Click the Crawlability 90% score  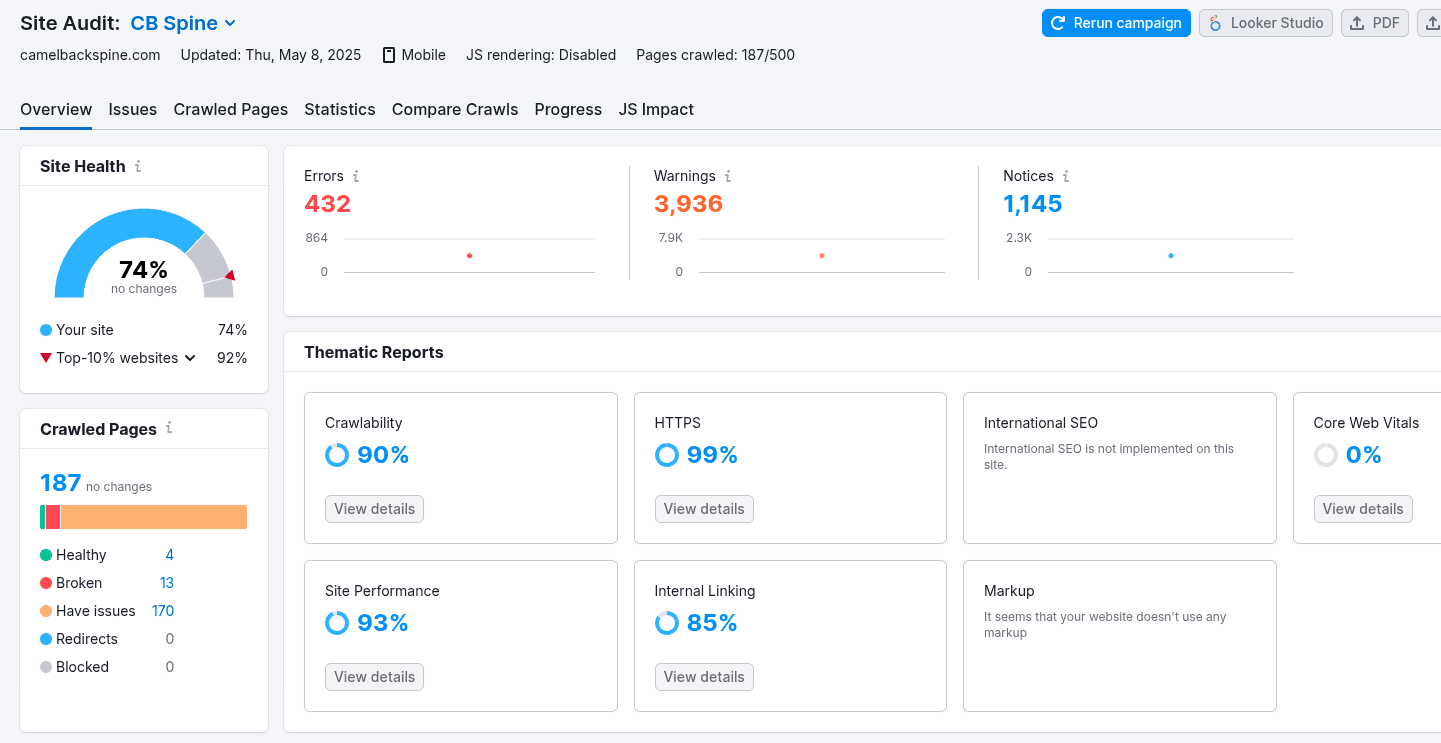383,455
